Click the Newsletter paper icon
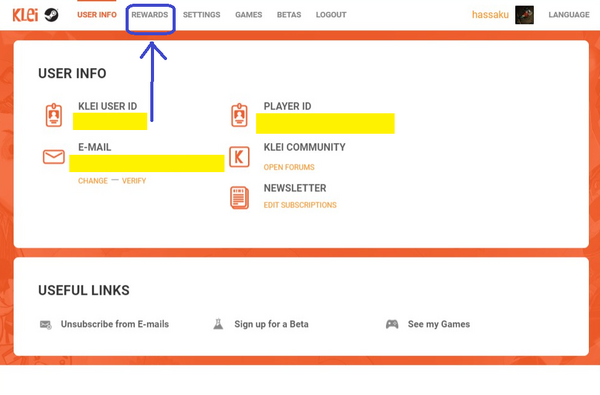Viewport: 600px width, 395px height. click(240, 198)
